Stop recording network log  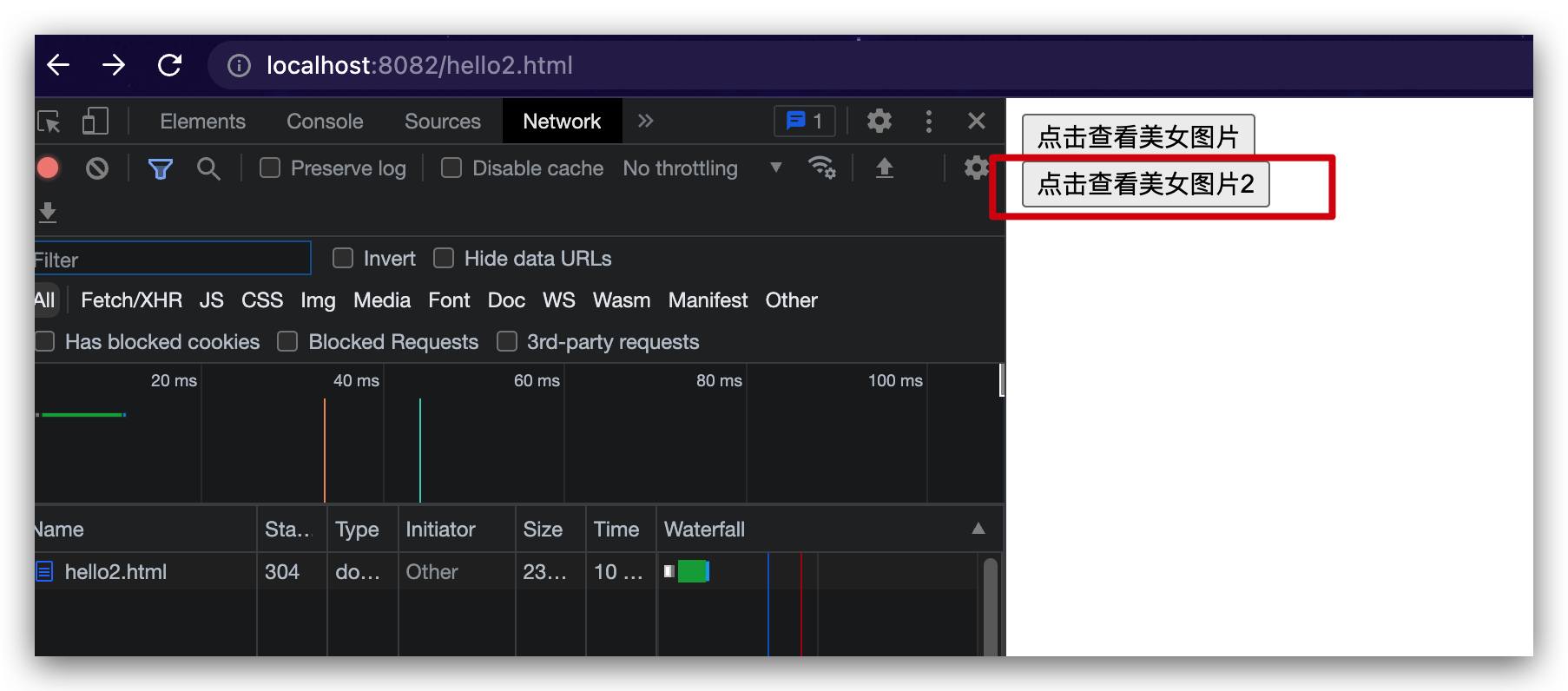point(49,168)
